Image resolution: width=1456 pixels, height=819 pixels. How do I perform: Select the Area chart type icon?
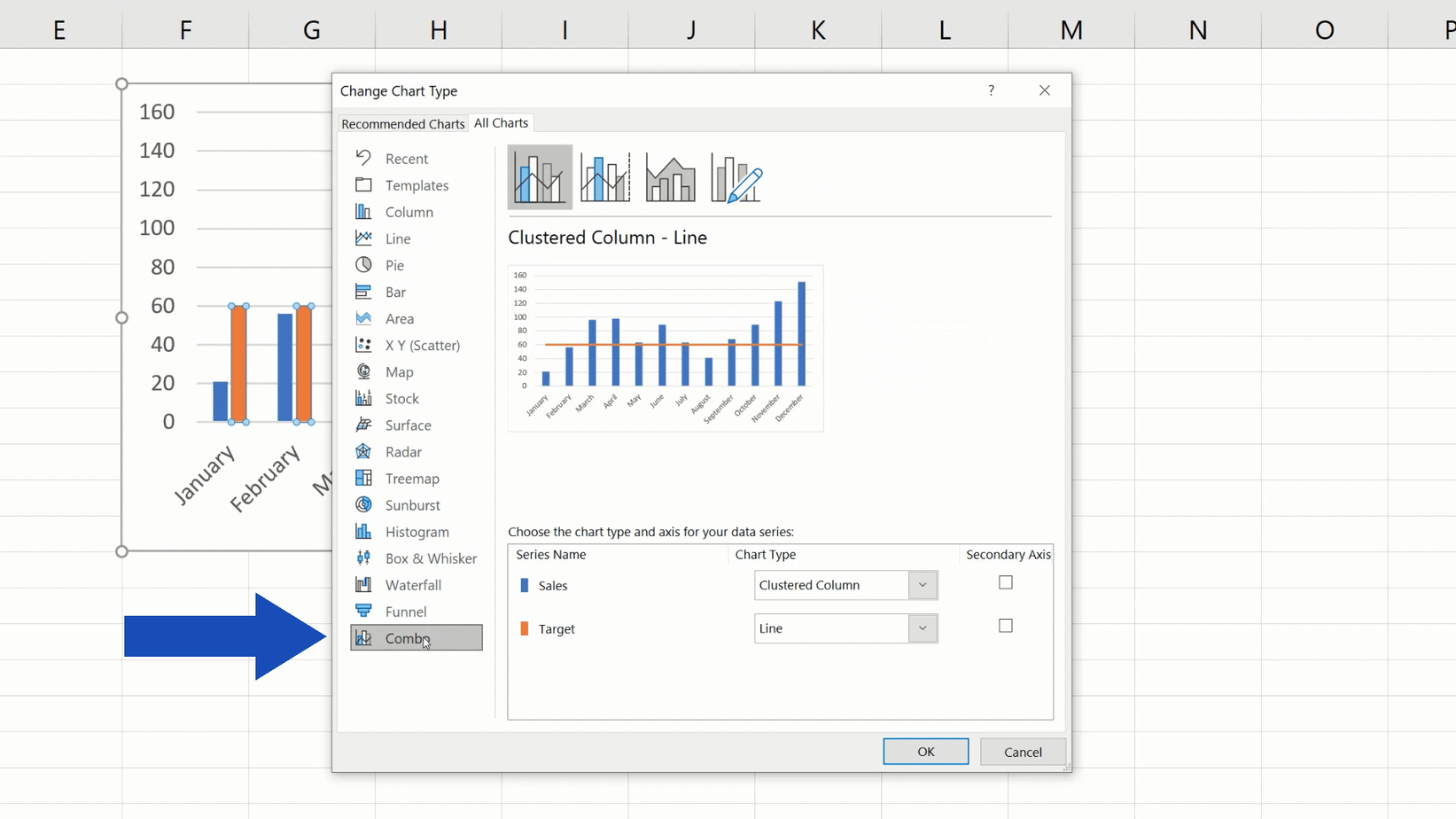coord(399,317)
